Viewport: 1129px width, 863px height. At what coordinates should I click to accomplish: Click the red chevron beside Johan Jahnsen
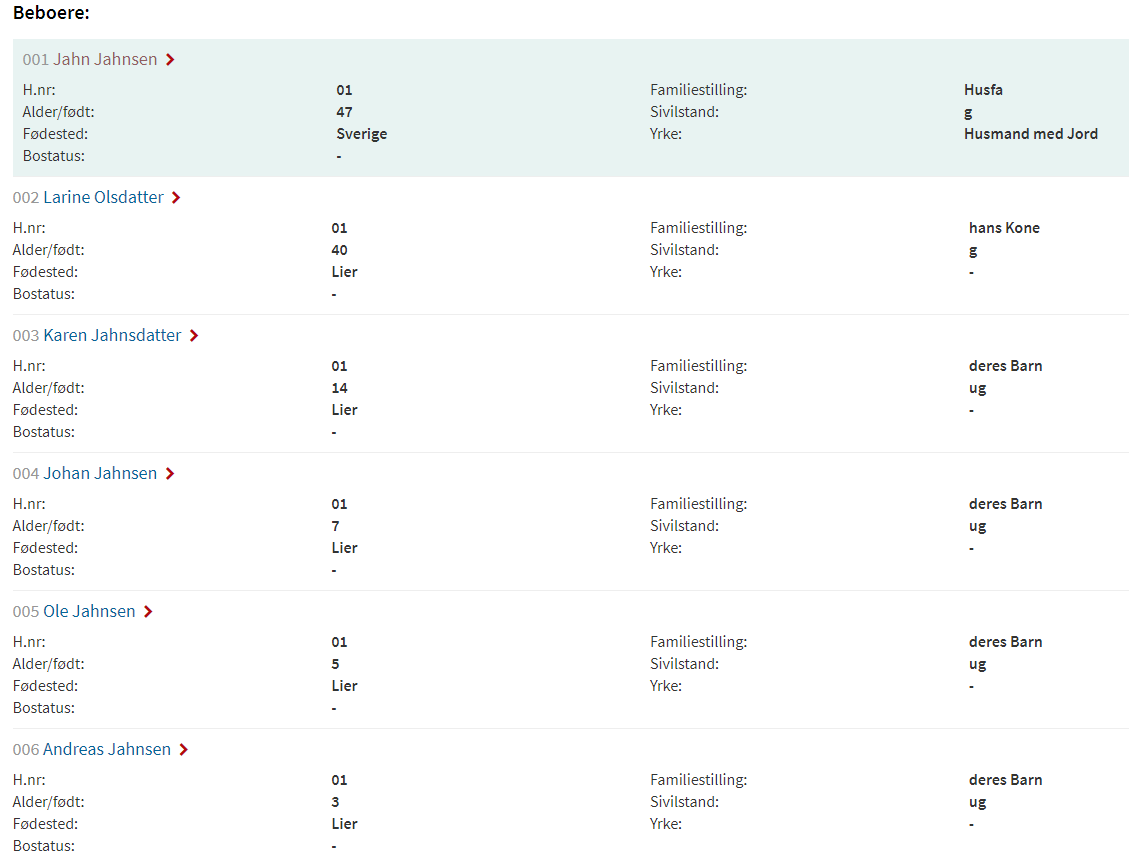[x=170, y=474]
